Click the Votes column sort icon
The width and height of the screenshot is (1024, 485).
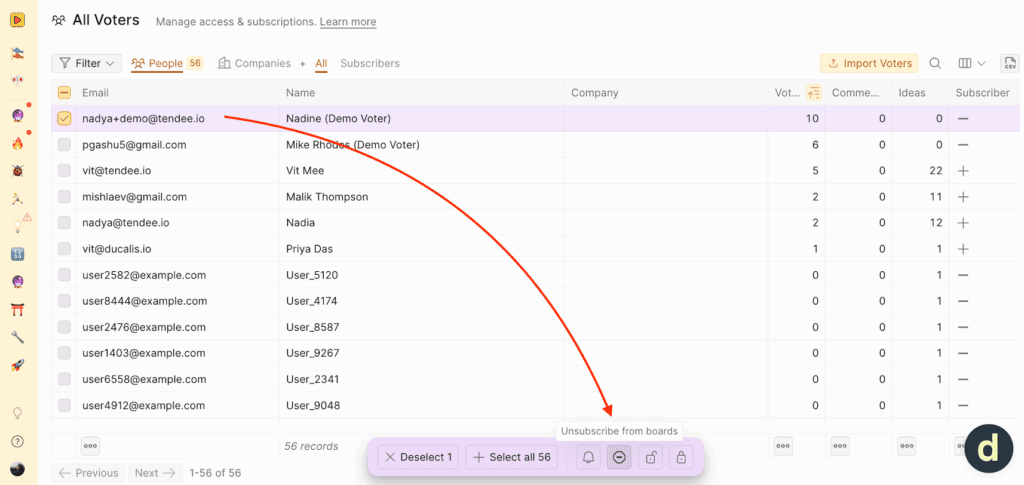click(x=813, y=93)
